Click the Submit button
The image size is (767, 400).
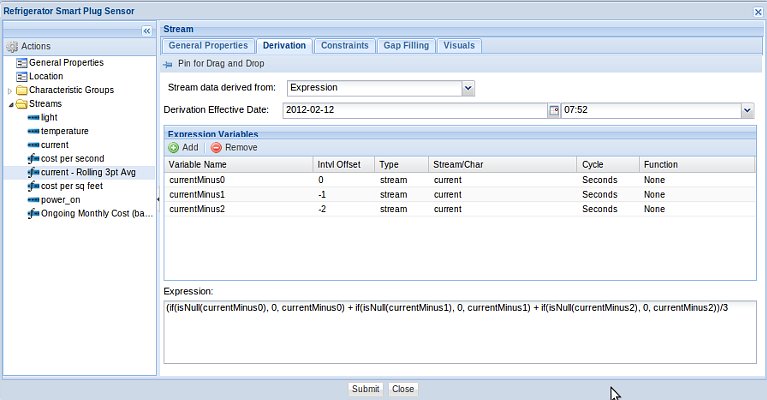coord(365,389)
